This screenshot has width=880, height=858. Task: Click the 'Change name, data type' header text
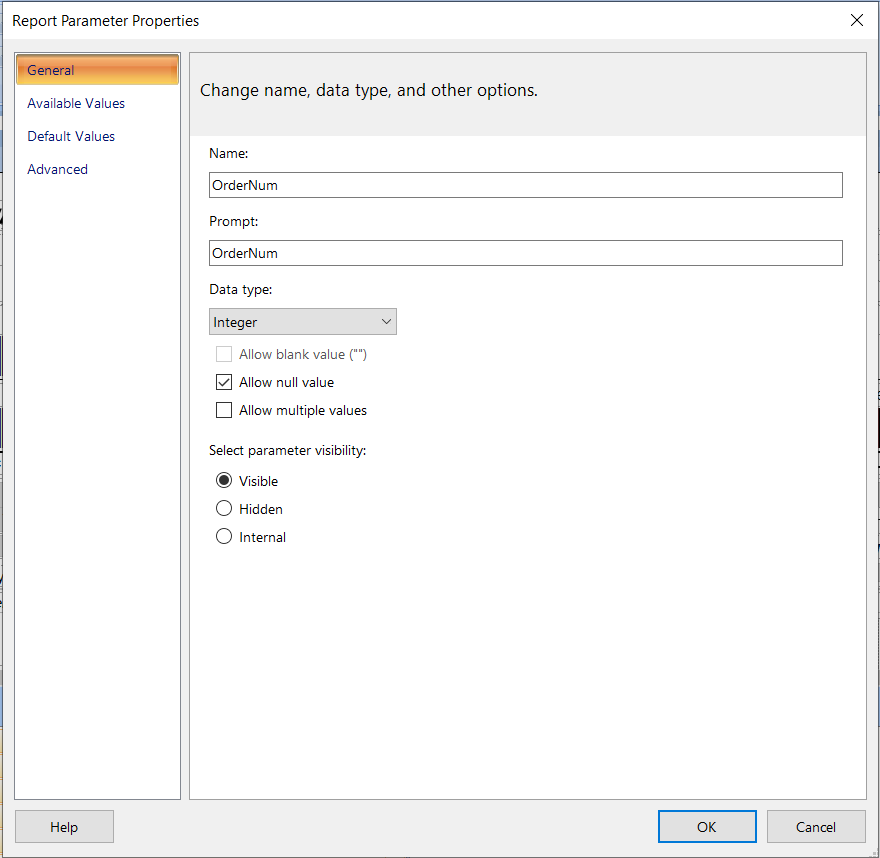point(369,90)
